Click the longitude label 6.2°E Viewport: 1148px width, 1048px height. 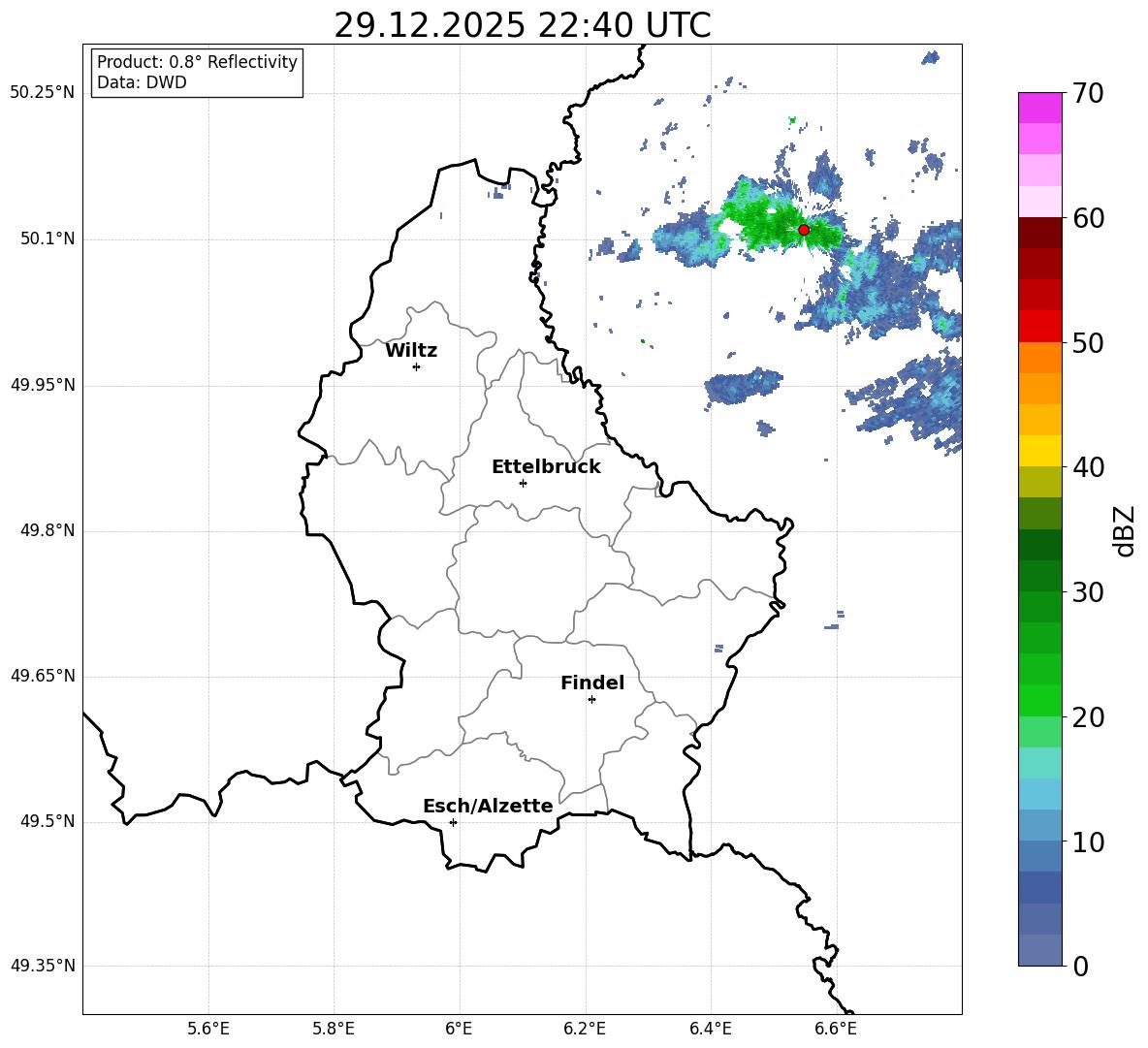tap(585, 1029)
